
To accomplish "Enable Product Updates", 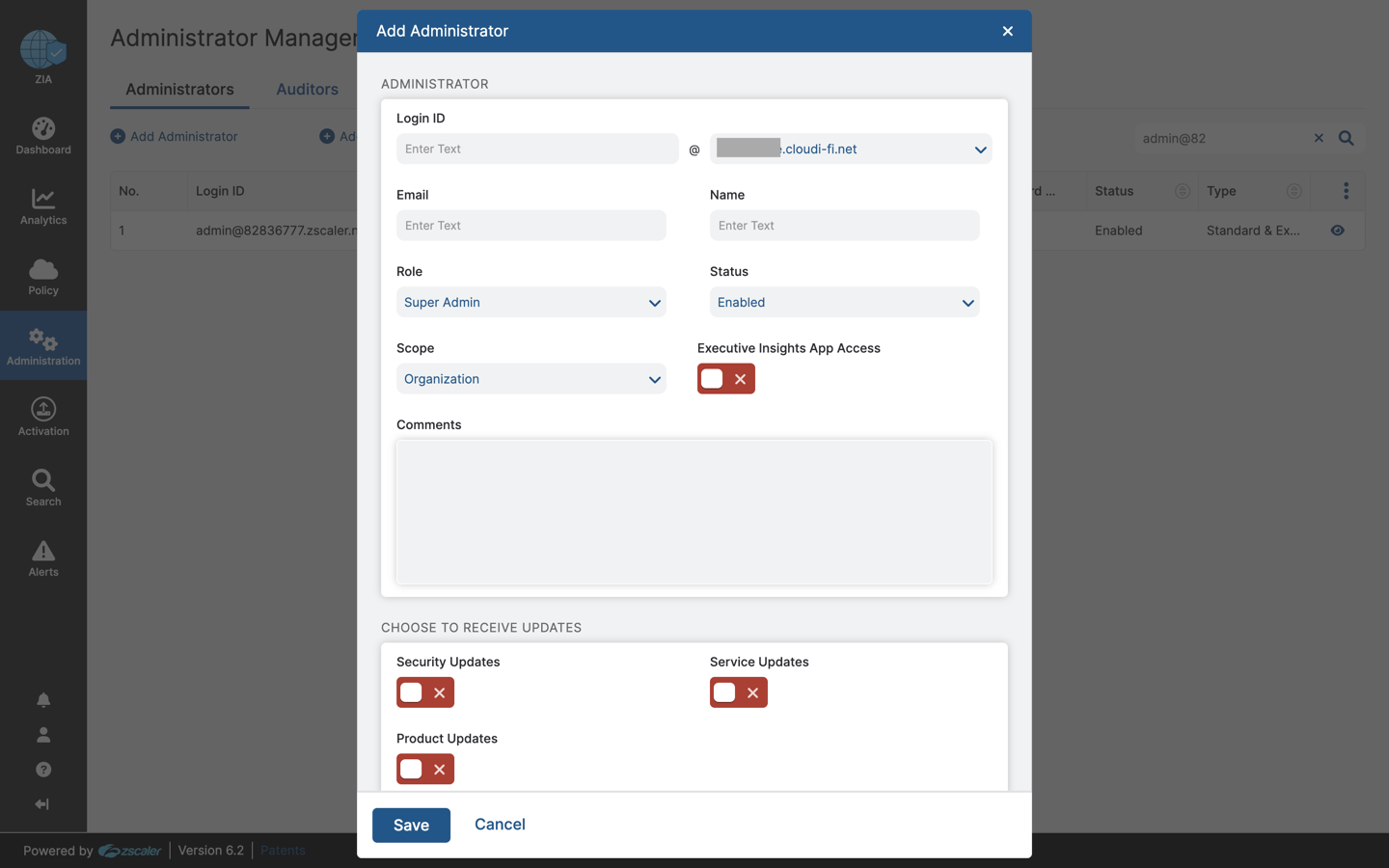I will [424, 769].
